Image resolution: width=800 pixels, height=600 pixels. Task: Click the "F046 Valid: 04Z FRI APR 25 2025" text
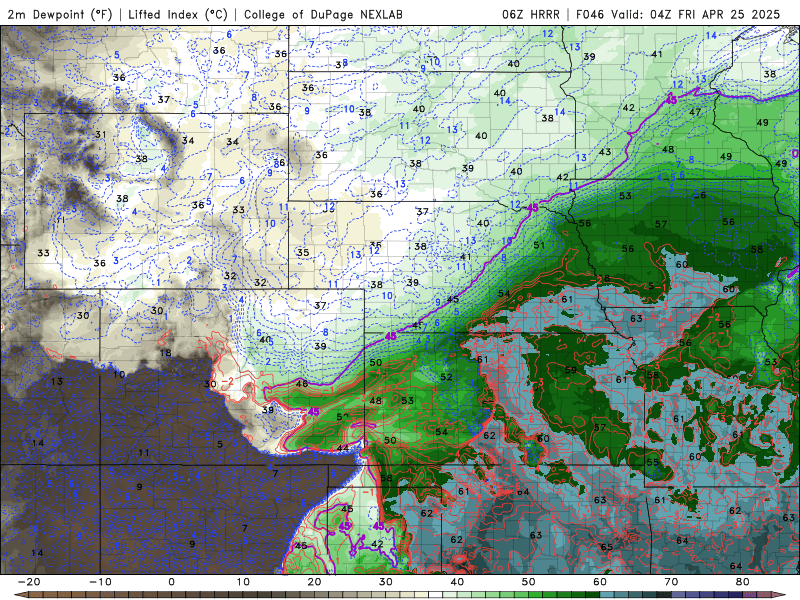[x=678, y=14]
